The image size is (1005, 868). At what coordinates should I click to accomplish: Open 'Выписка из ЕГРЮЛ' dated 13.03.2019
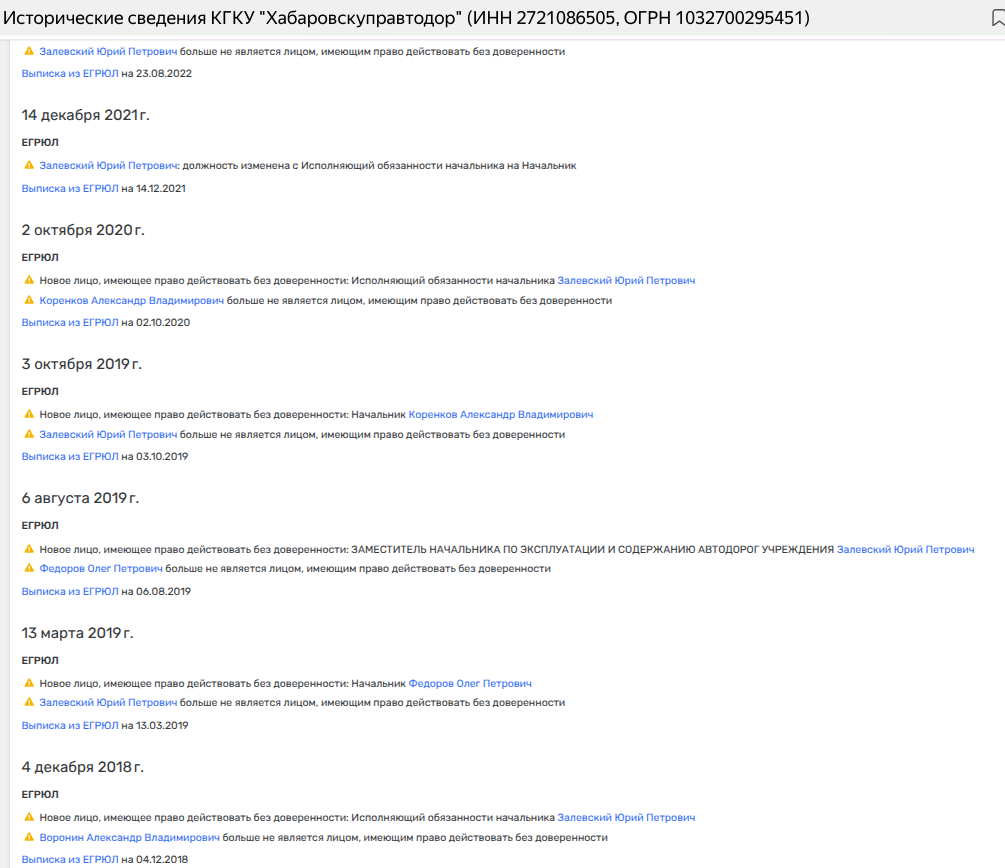(70, 725)
